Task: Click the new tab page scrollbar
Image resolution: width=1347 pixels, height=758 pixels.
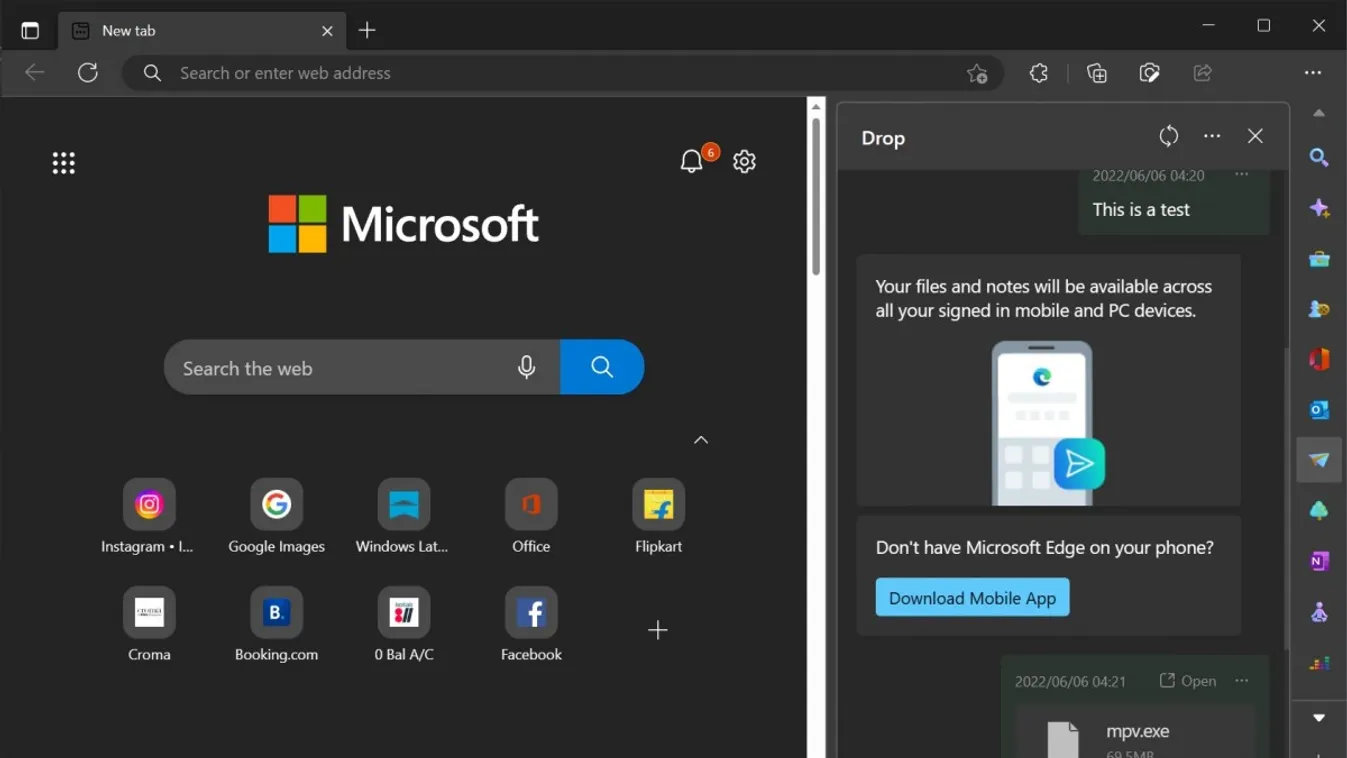Action: (816, 196)
